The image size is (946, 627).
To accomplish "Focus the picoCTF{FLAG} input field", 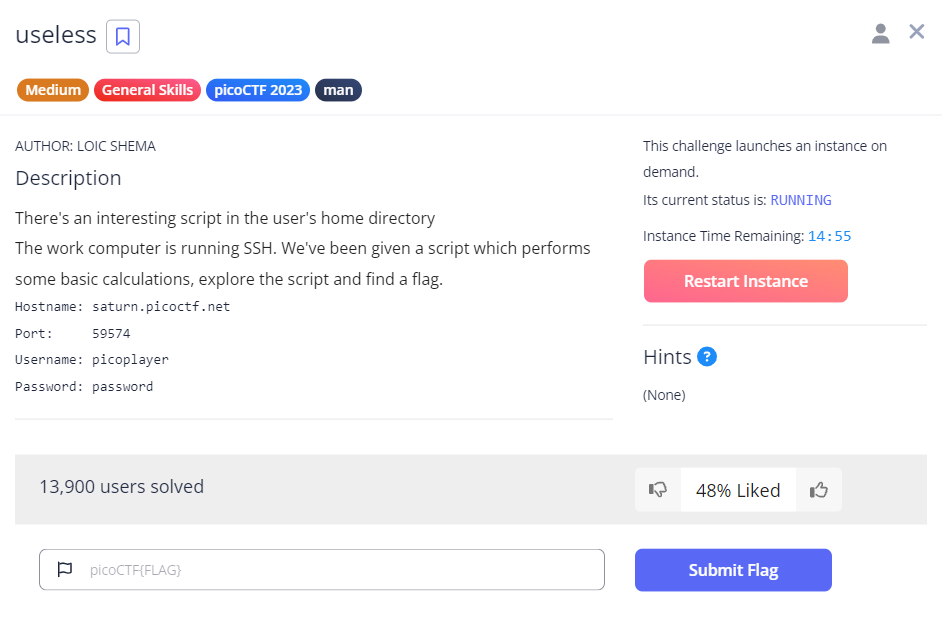I will (x=340, y=570).
